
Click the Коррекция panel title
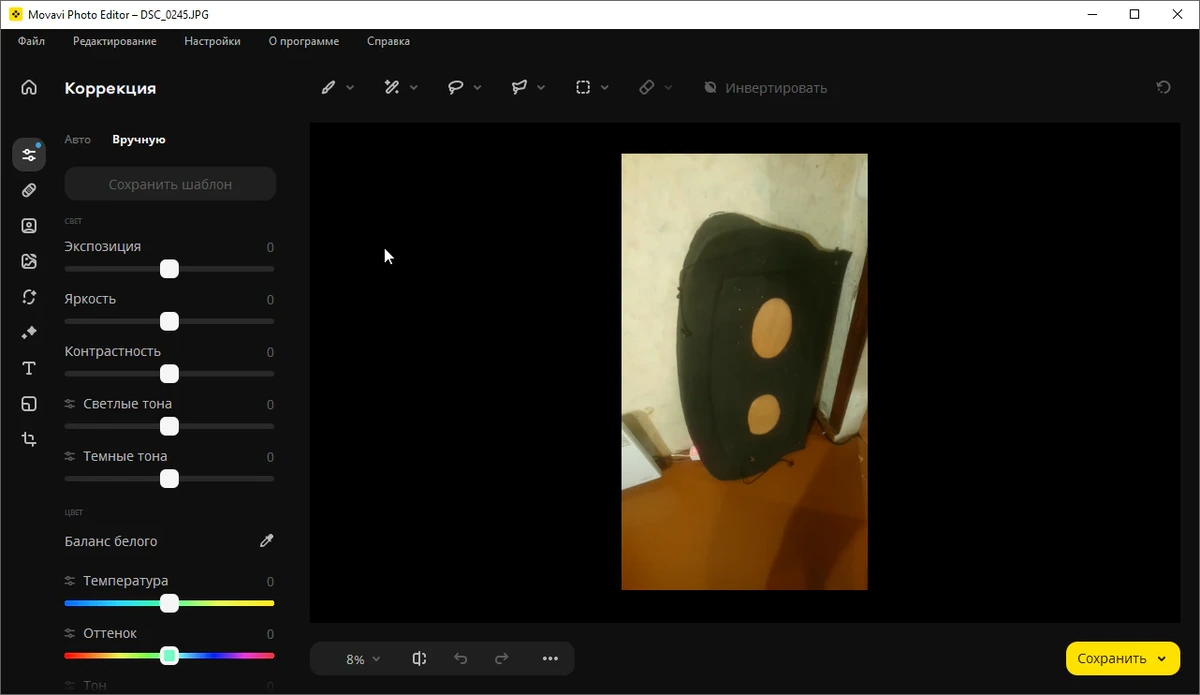click(x=110, y=88)
